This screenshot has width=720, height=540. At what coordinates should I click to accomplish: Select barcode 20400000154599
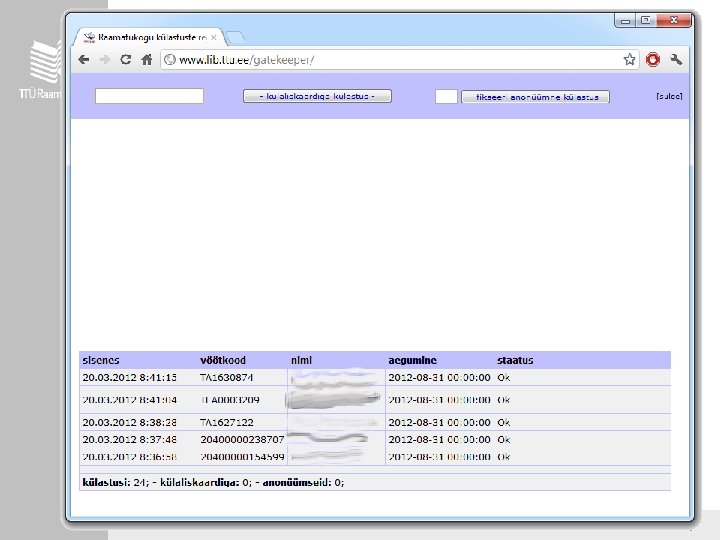pyautogui.click(x=242, y=457)
